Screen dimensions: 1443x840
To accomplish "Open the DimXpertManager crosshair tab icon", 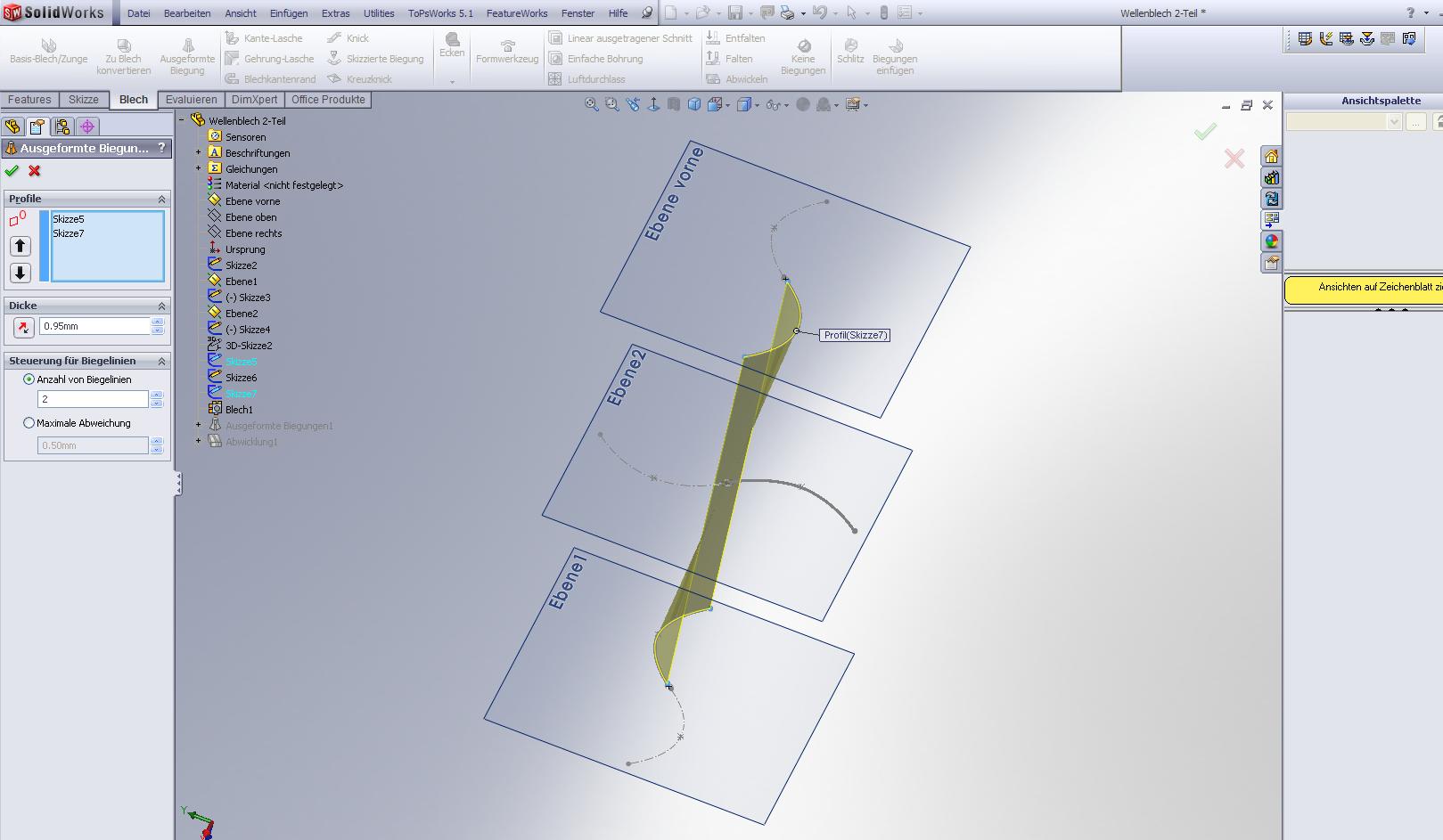I will (x=87, y=126).
